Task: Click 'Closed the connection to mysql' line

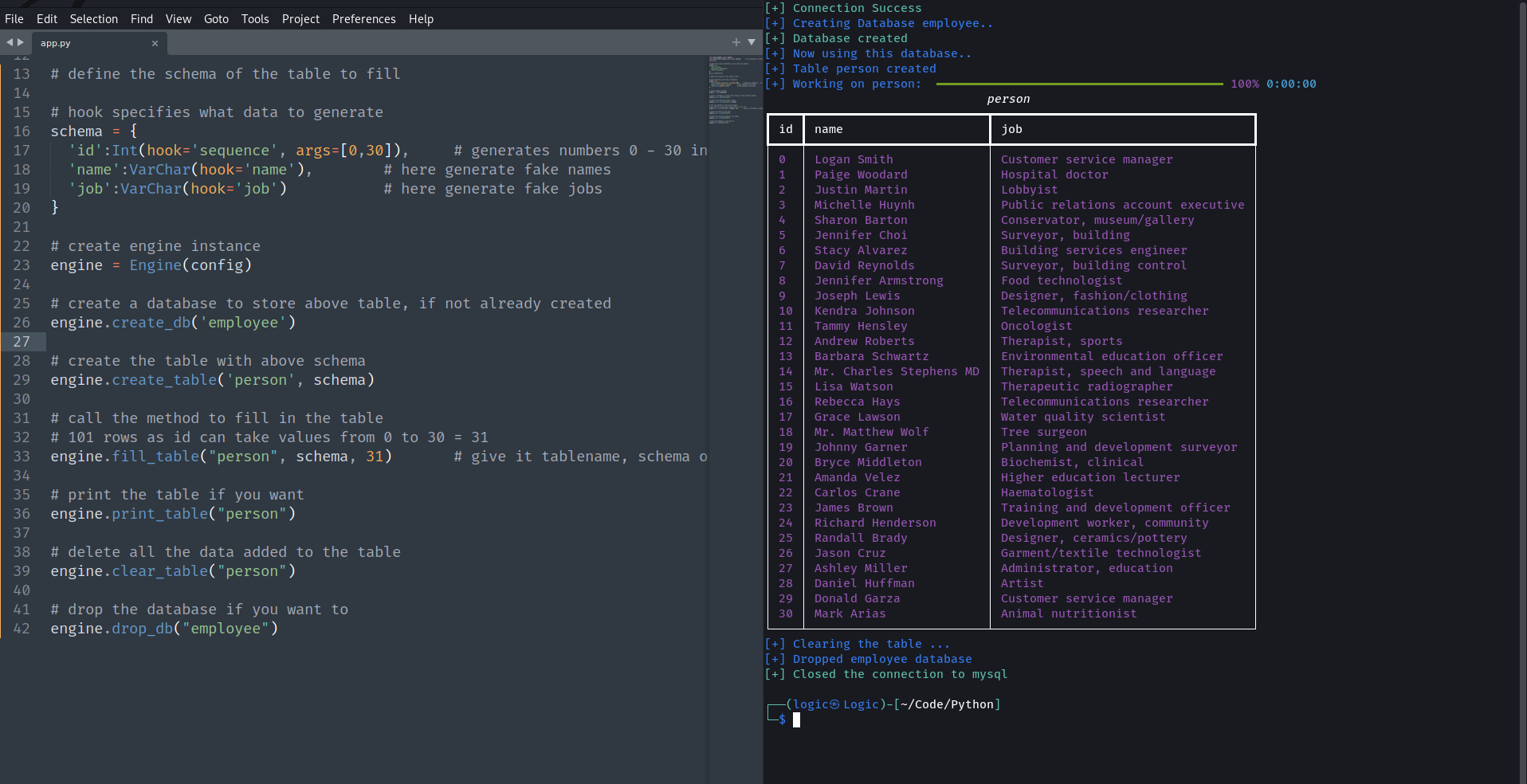Action: click(x=900, y=674)
